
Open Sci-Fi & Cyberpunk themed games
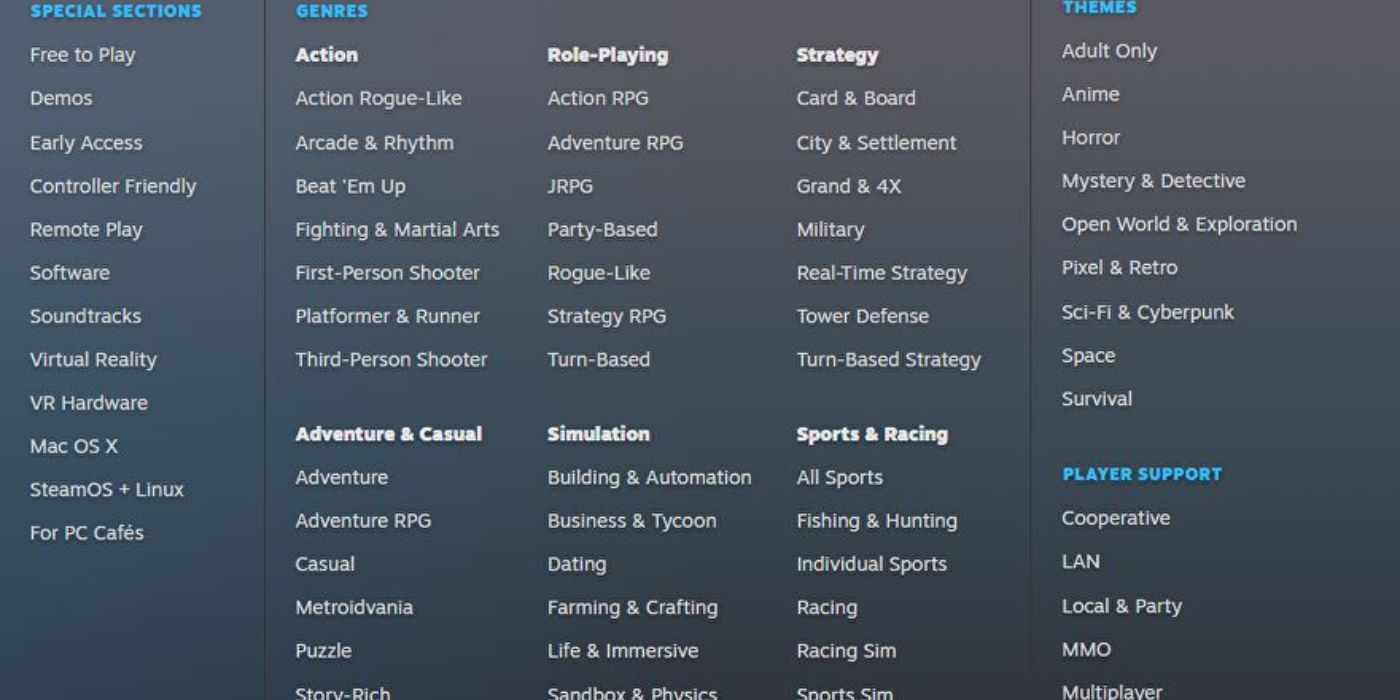click(1148, 311)
